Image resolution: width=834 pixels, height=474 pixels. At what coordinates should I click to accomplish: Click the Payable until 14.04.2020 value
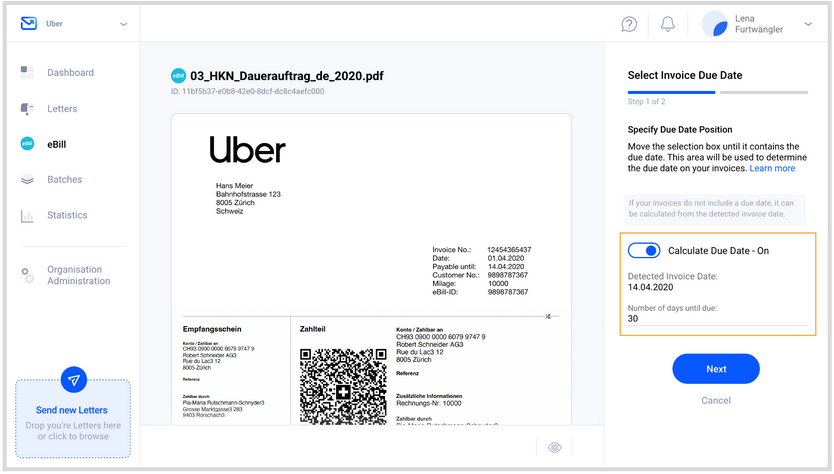(506, 267)
